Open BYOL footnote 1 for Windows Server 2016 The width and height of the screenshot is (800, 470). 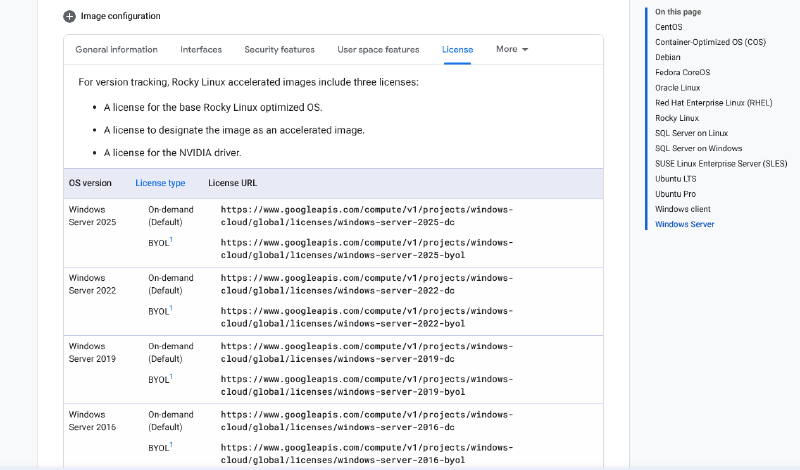(171, 445)
